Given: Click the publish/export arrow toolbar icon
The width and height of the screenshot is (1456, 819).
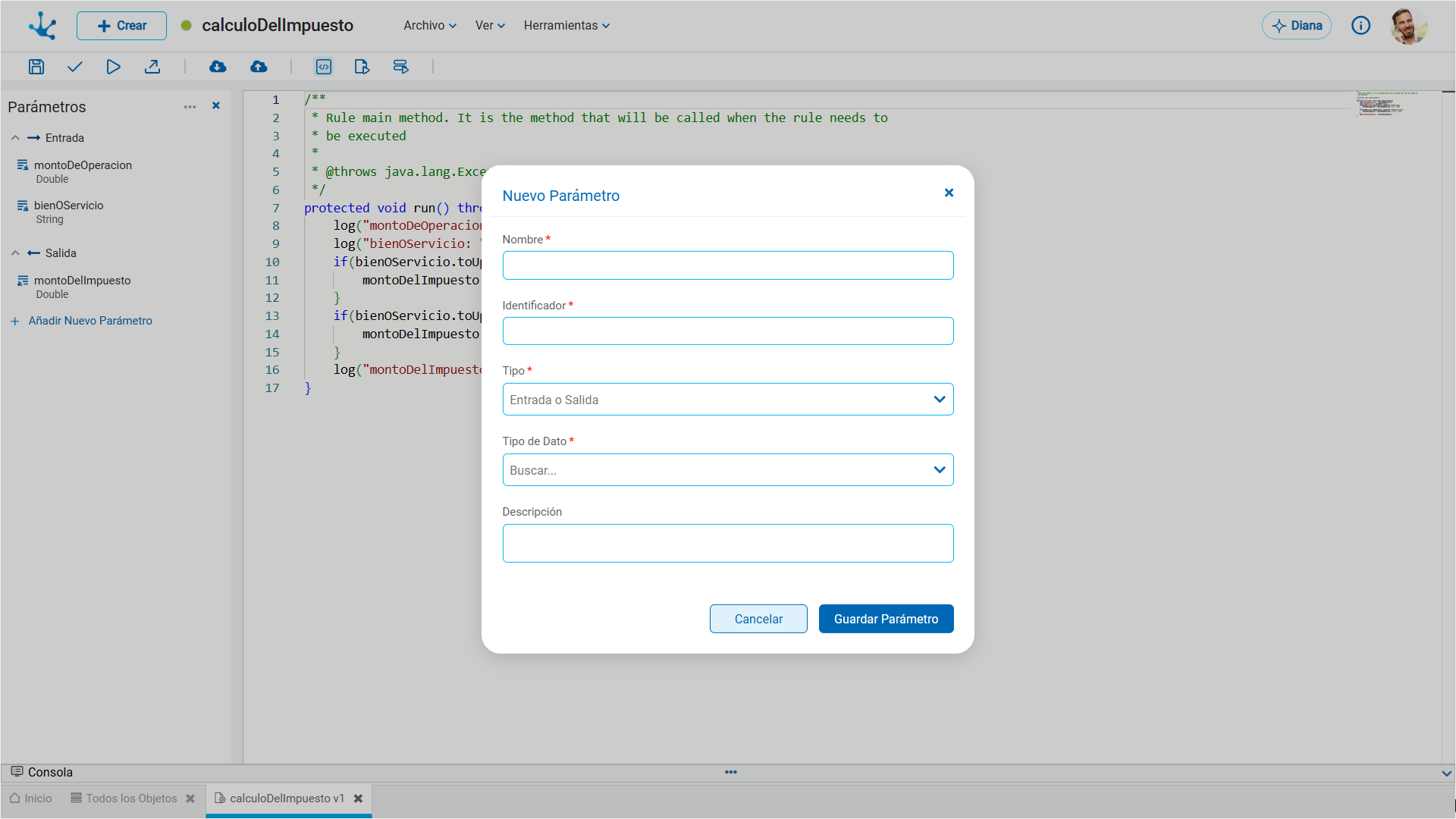Looking at the screenshot, I should click(x=152, y=67).
